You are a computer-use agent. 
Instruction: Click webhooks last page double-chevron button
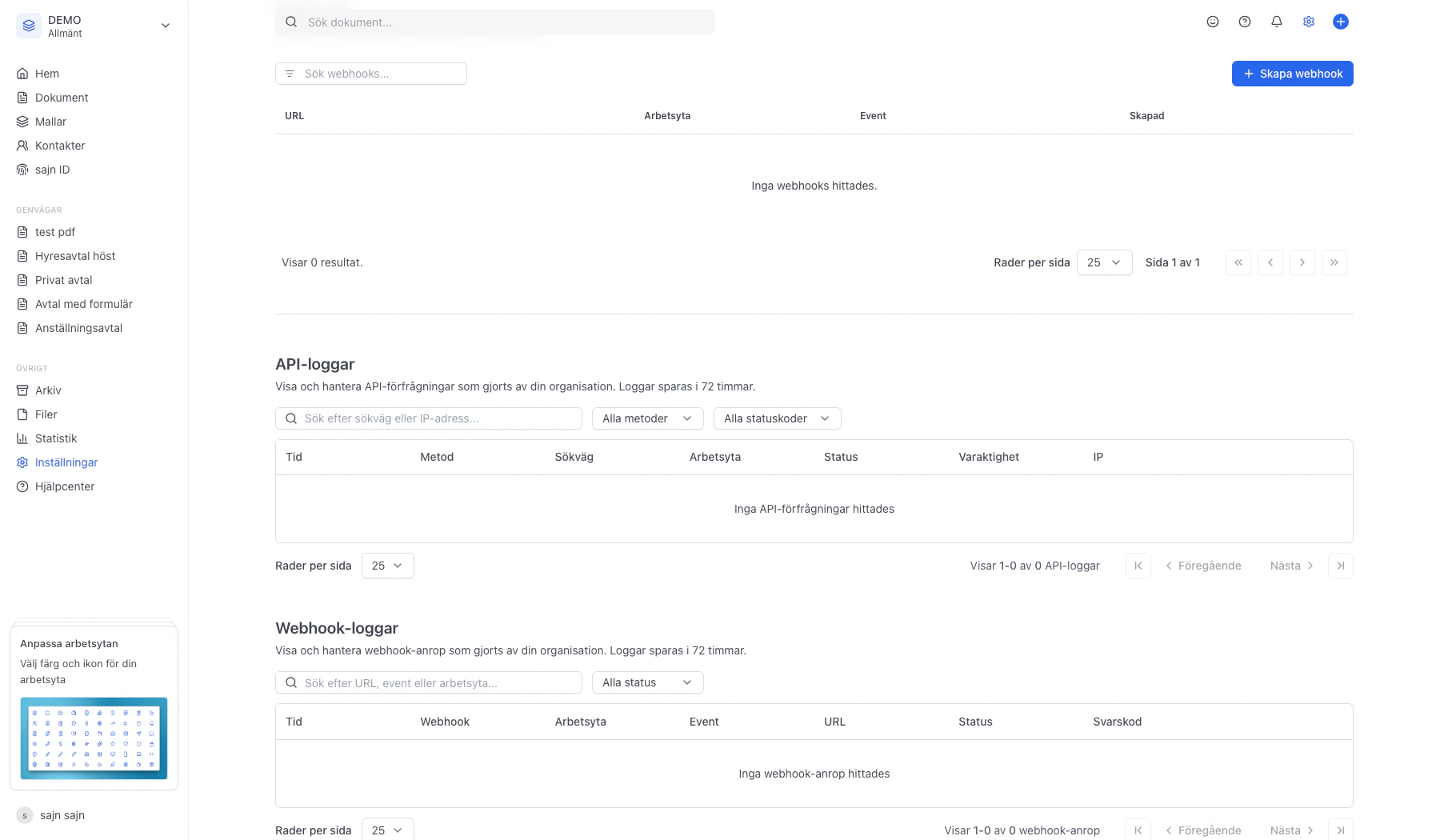pos(1334,262)
